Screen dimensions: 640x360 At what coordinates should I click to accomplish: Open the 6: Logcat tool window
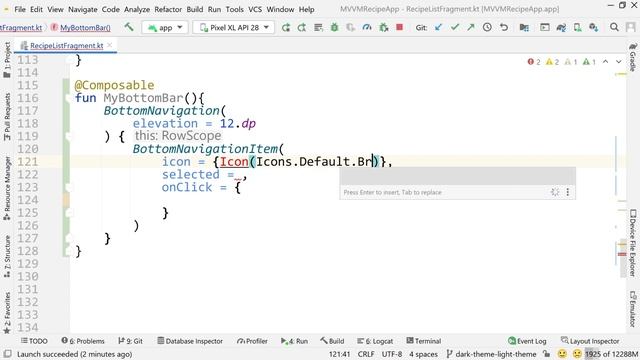(x=375, y=341)
